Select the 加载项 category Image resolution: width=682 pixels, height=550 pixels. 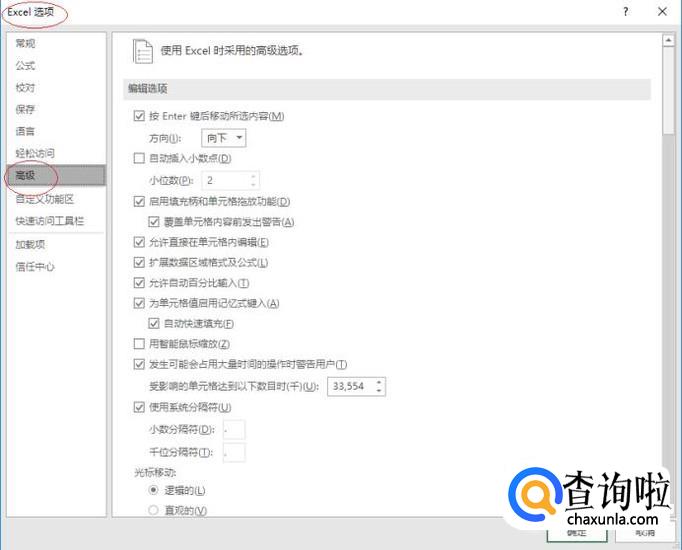(30, 244)
